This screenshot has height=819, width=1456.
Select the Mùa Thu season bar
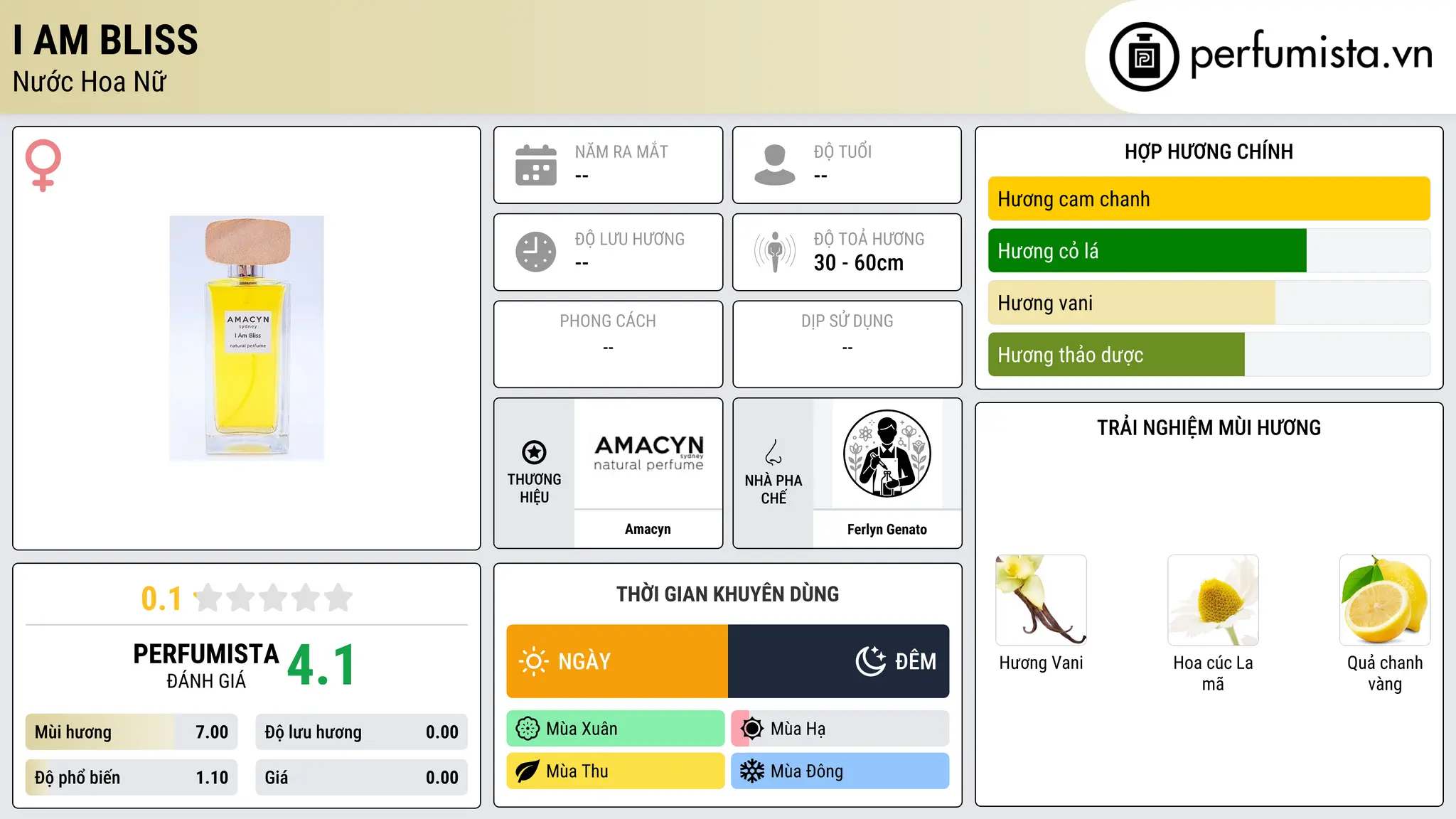(616, 771)
